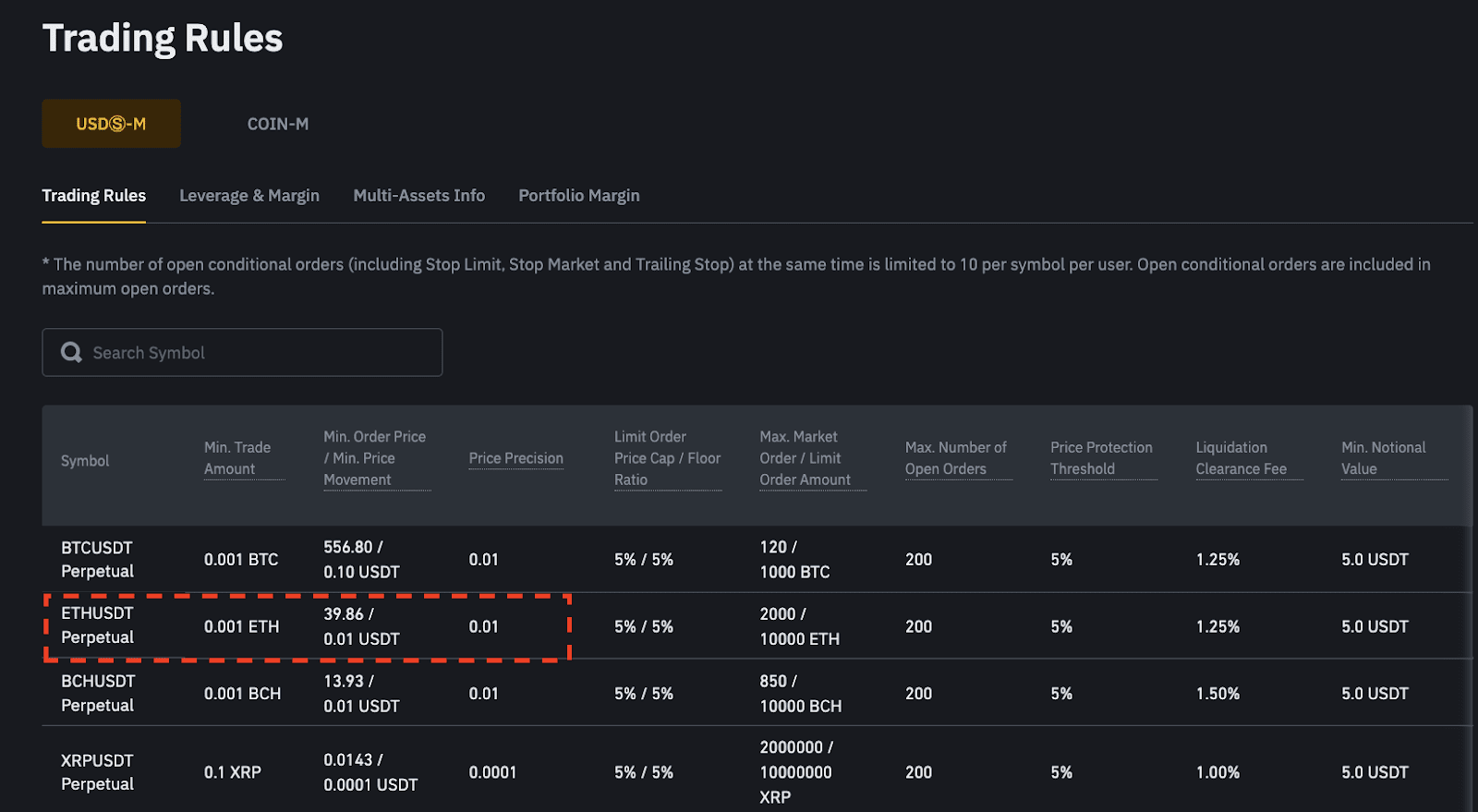Click the Min. Trade Amount column header
1478x812 pixels.
(237, 458)
